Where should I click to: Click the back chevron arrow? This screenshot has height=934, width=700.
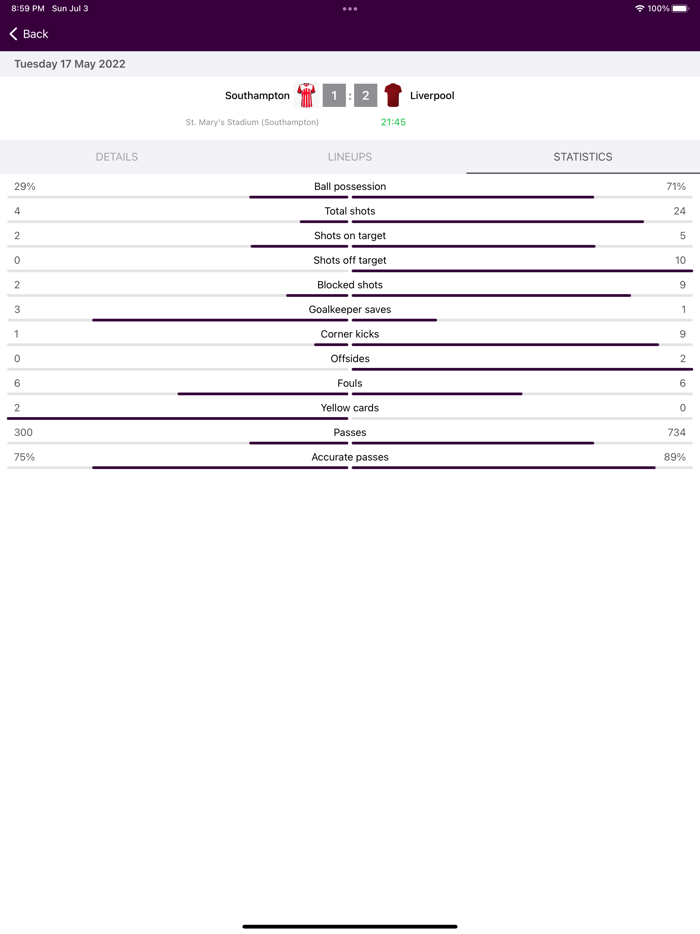(11, 33)
